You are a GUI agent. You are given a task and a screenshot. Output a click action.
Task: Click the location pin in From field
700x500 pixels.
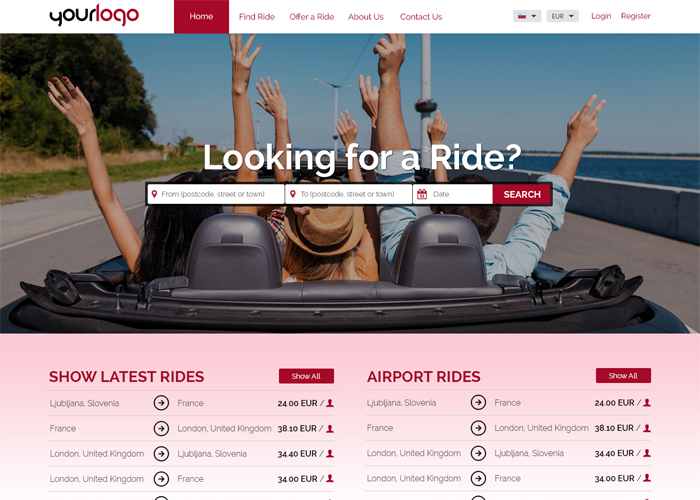pos(154,194)
